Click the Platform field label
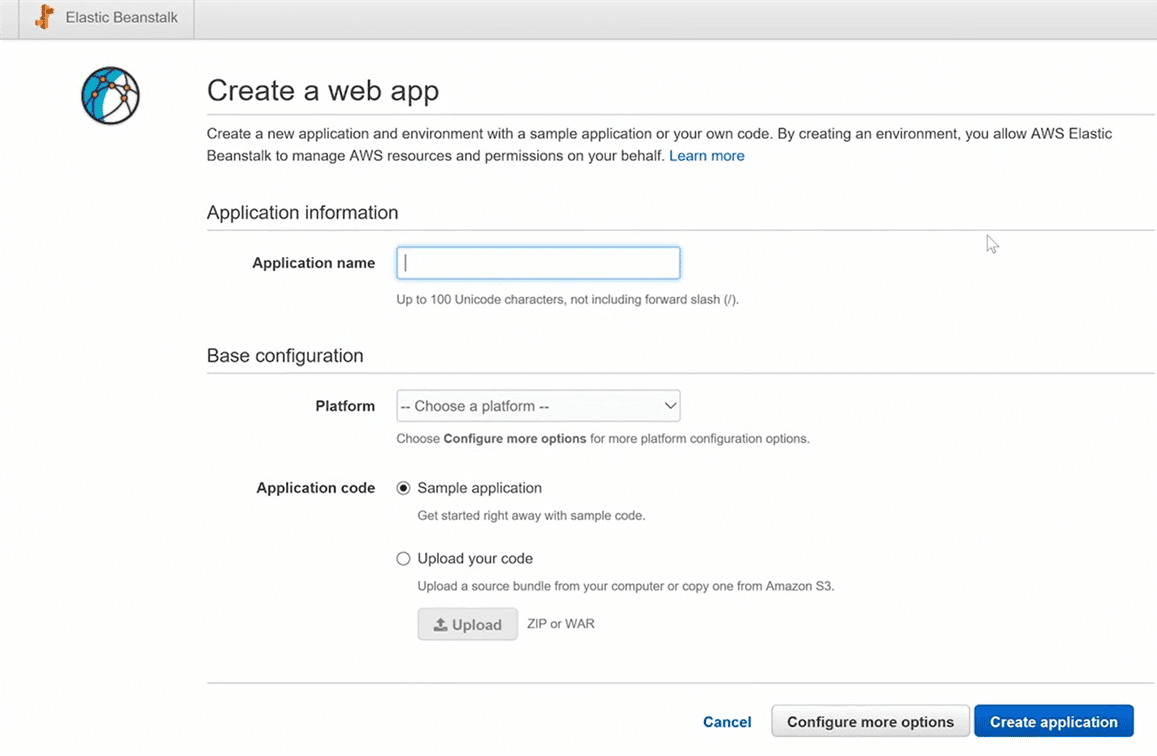This screenshot has height=756, width=1157. tap(345, 406)
